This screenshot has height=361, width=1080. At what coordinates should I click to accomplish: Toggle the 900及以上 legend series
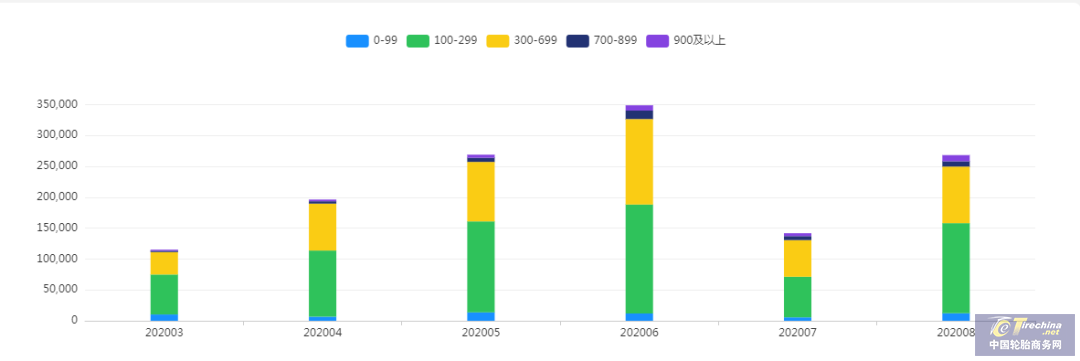click(686, 41)
